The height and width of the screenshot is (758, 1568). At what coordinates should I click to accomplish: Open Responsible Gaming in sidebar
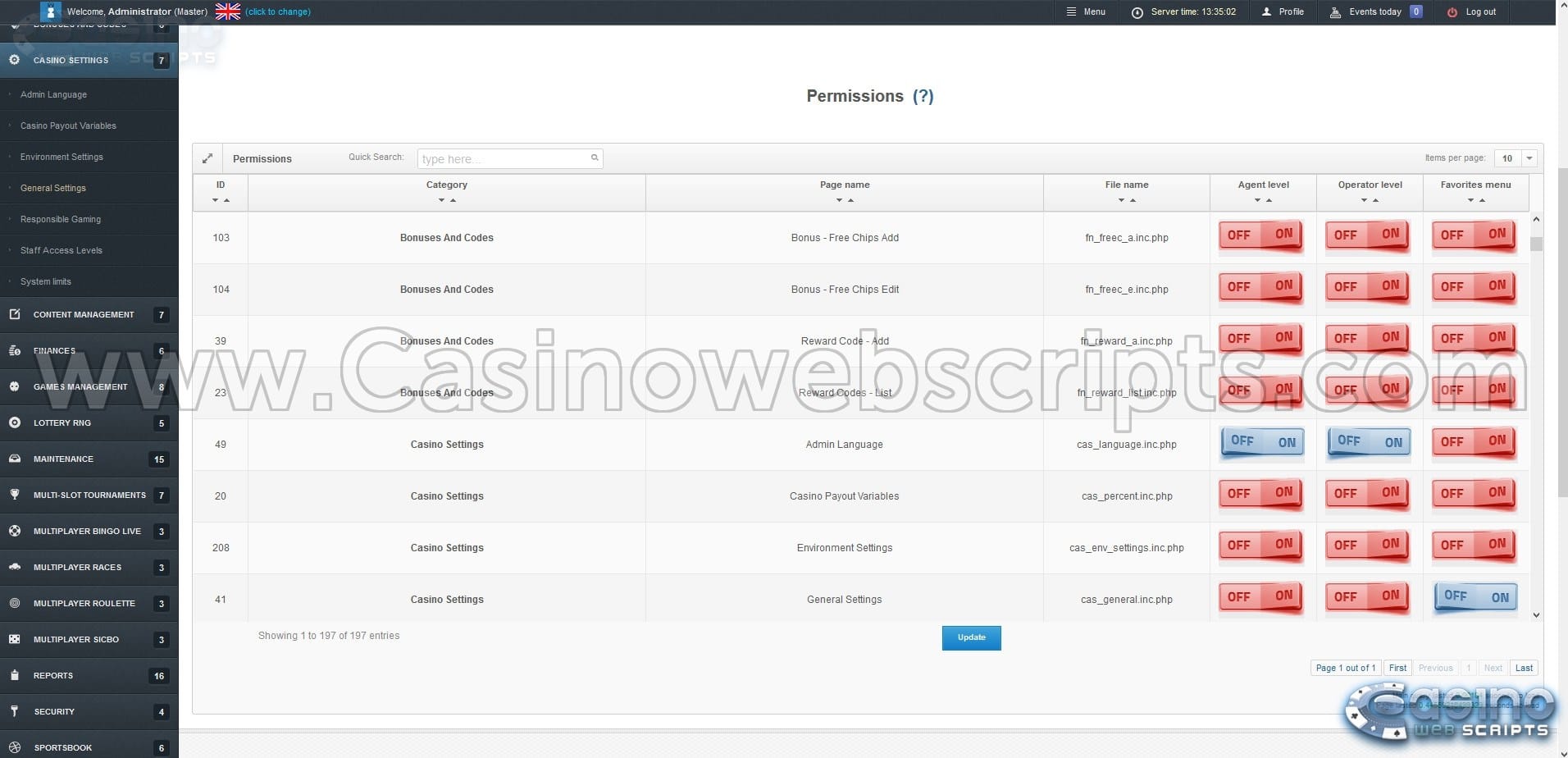point(89,219)
